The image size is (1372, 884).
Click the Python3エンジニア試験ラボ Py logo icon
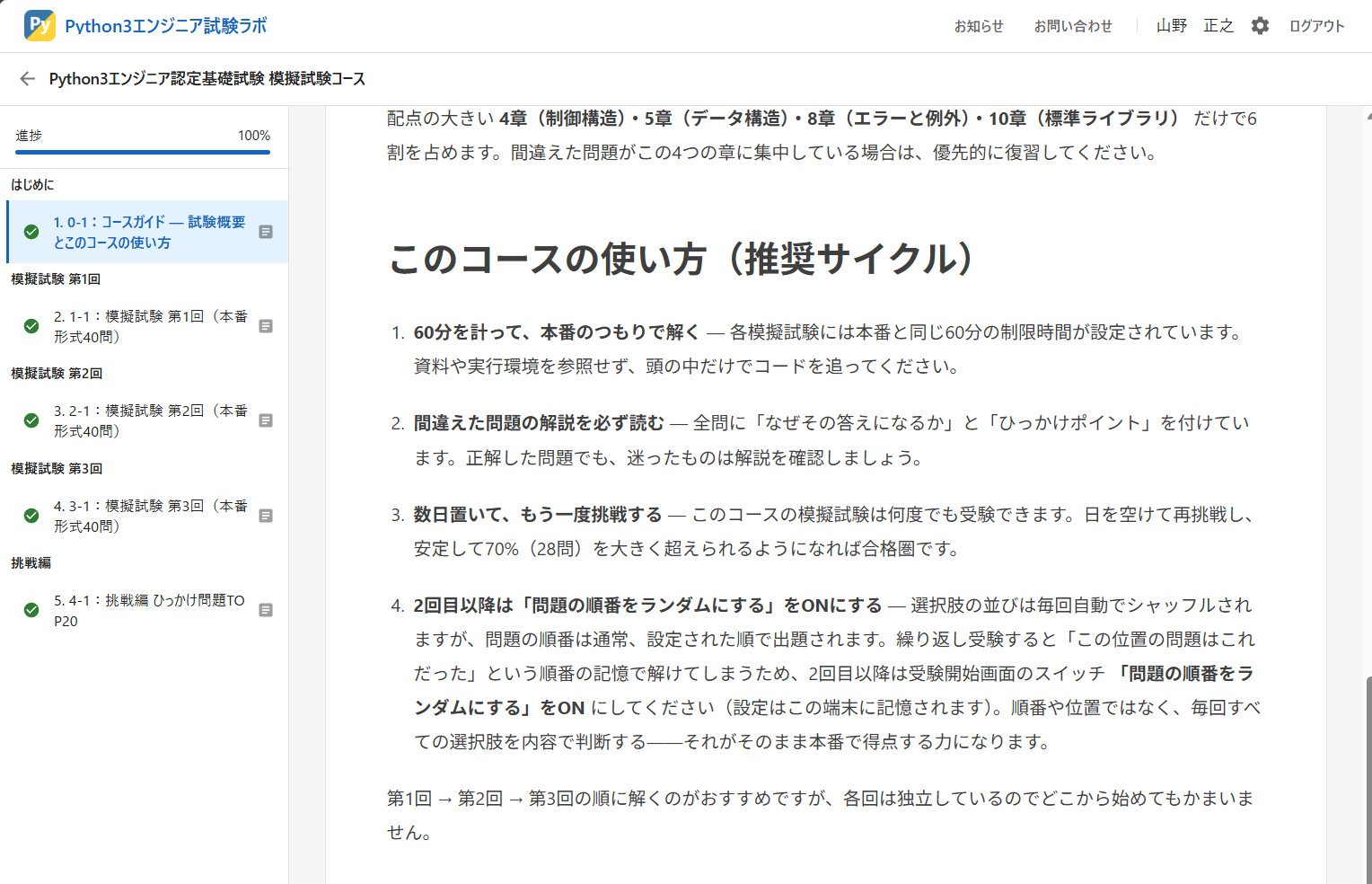point(40,25)
